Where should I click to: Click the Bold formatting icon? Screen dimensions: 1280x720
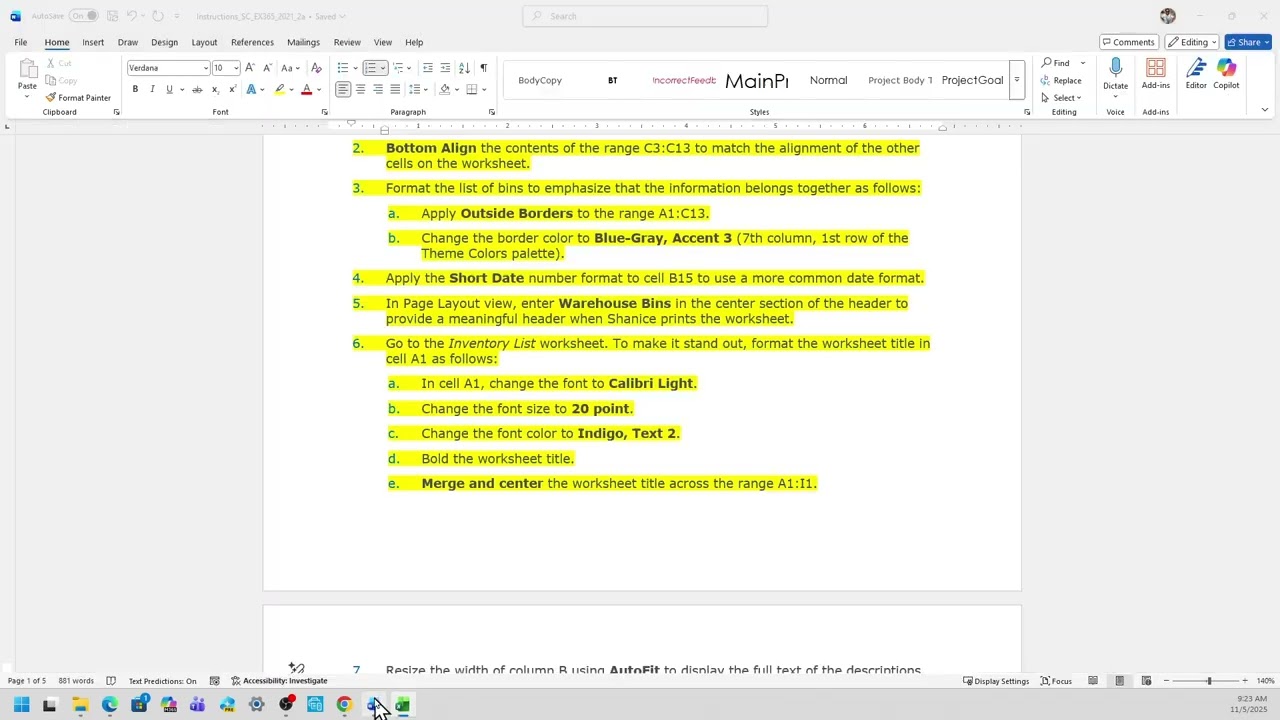click(135, 89)
